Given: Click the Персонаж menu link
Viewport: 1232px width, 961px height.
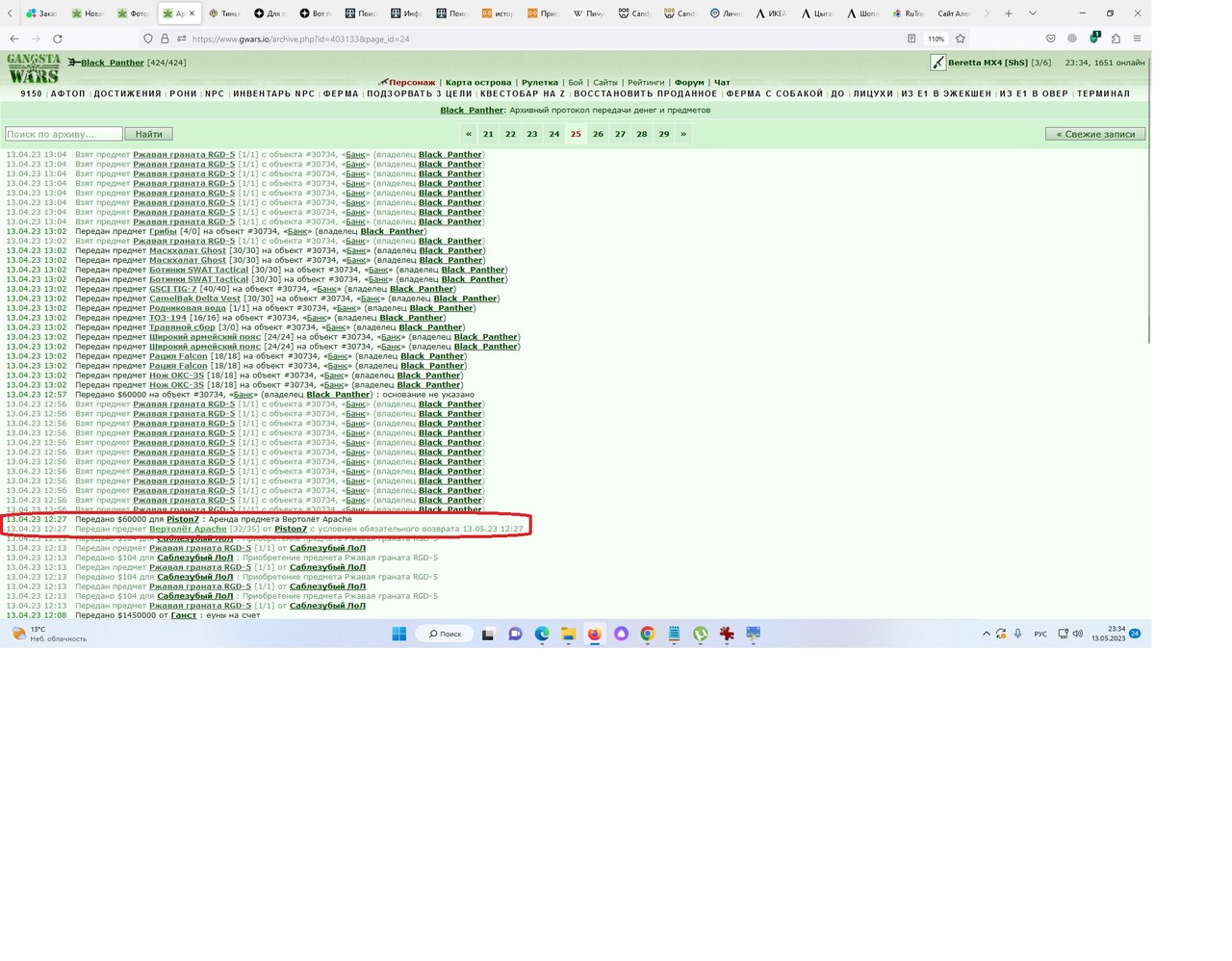Looking at the screenshot, I should point(412,83).
